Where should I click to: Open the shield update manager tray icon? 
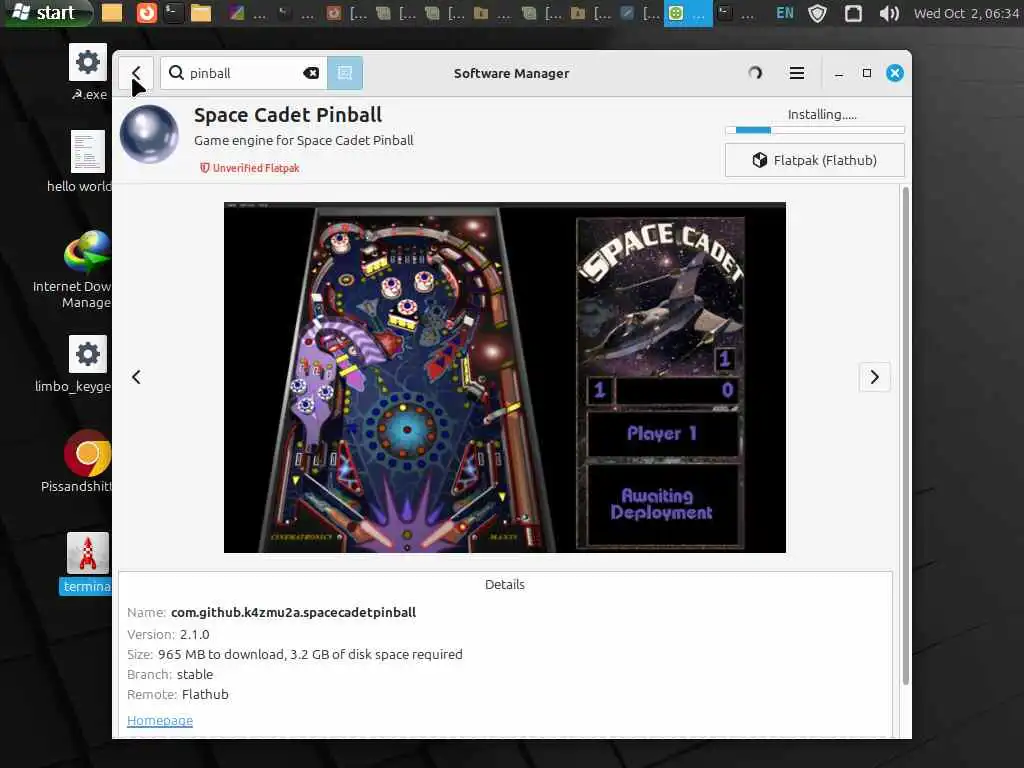click(x=818, y=13)
